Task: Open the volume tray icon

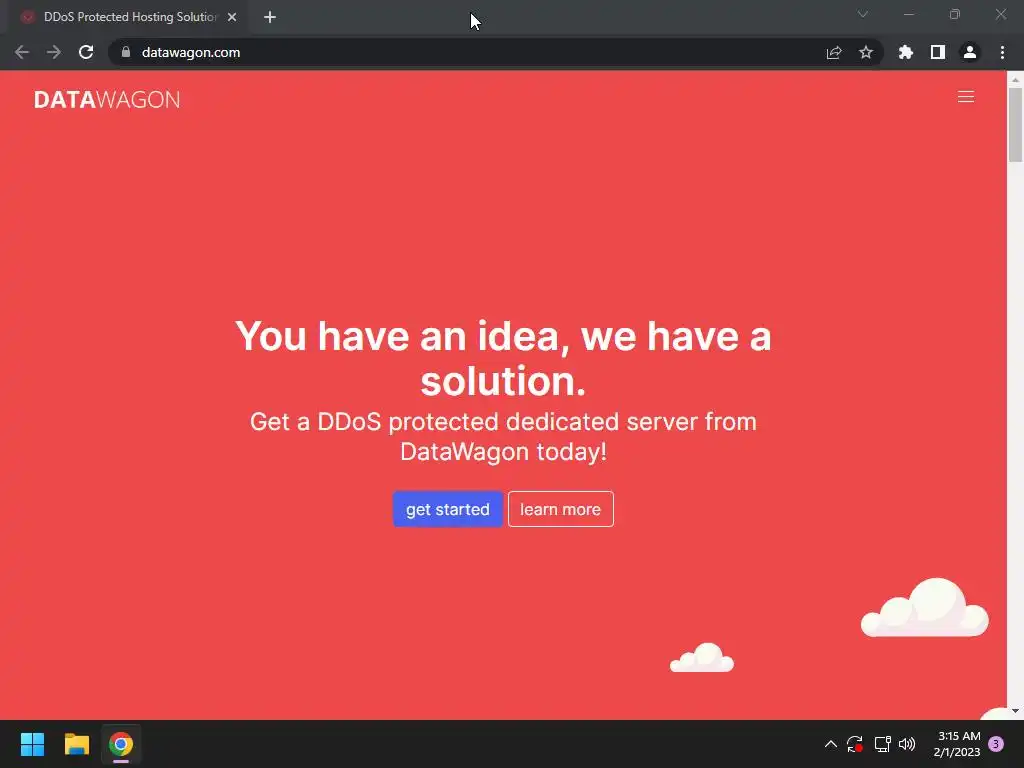Action: click(907, 744)
